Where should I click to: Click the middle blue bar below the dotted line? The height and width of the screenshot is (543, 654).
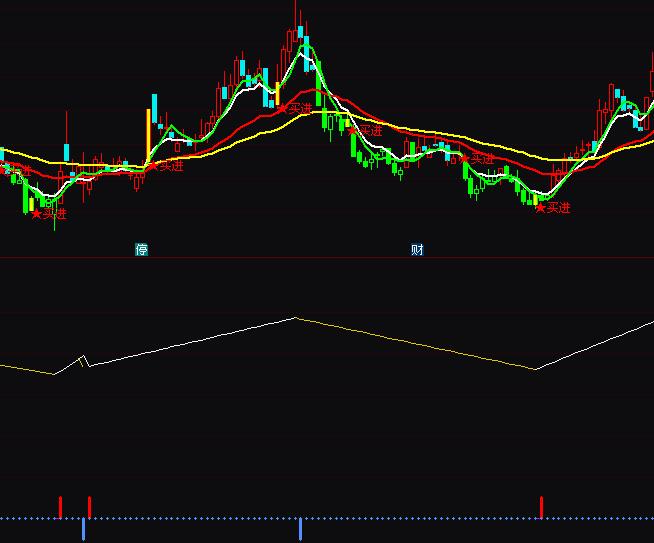(x=300, y=529)
